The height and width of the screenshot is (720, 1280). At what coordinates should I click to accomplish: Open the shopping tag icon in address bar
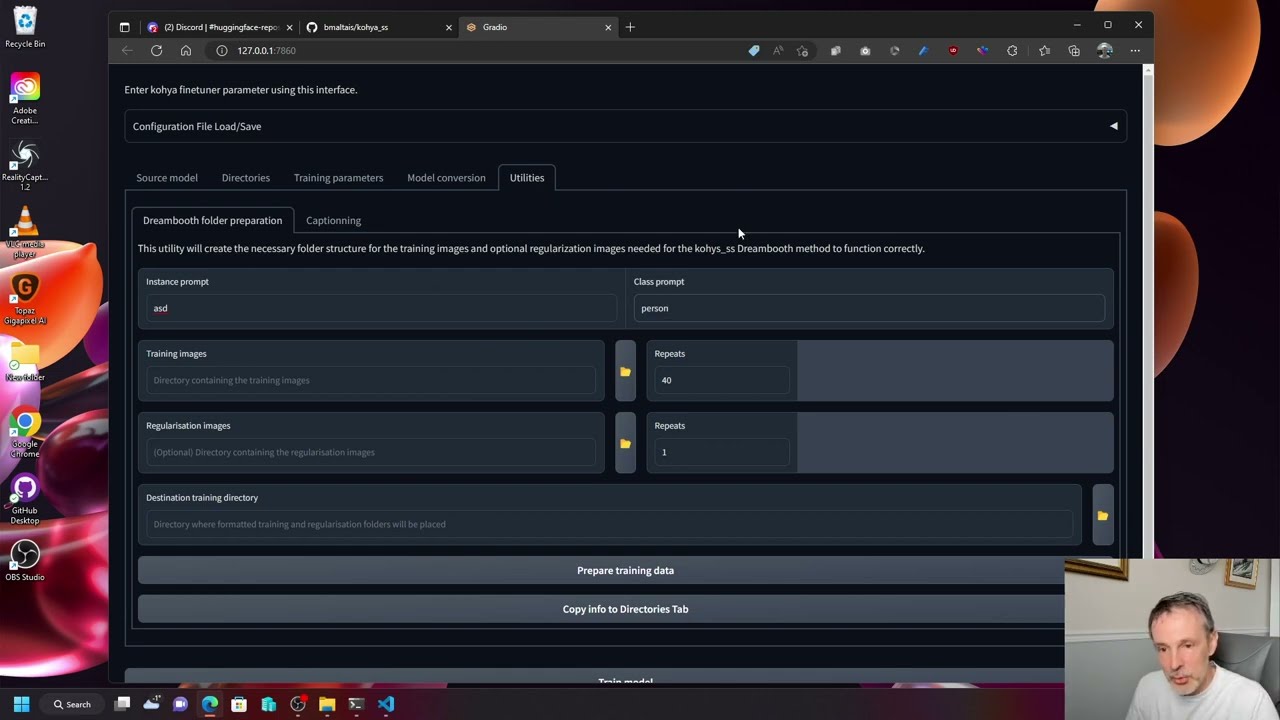coord(754,50)
